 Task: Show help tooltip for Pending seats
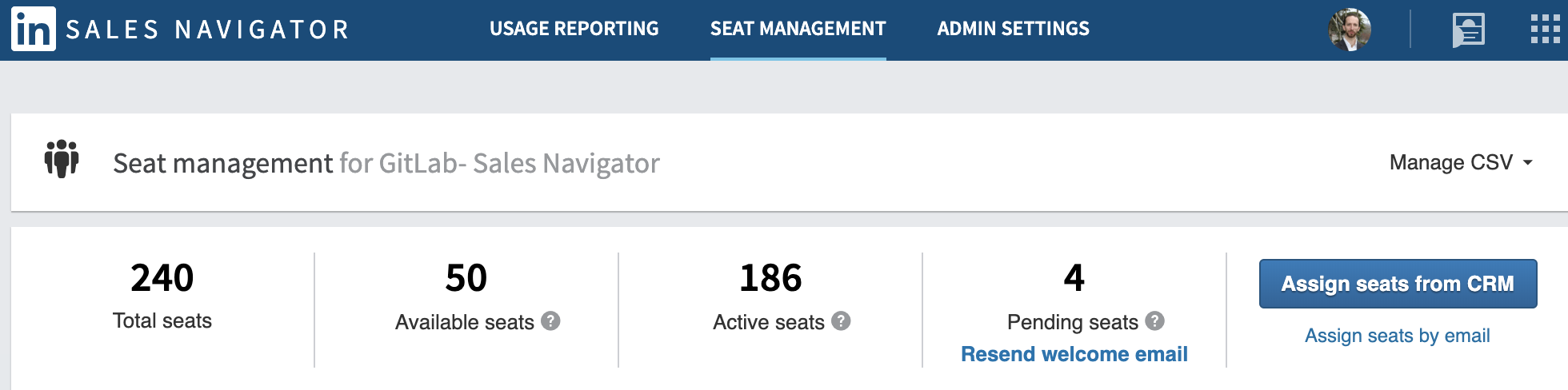pos(1154,320)
